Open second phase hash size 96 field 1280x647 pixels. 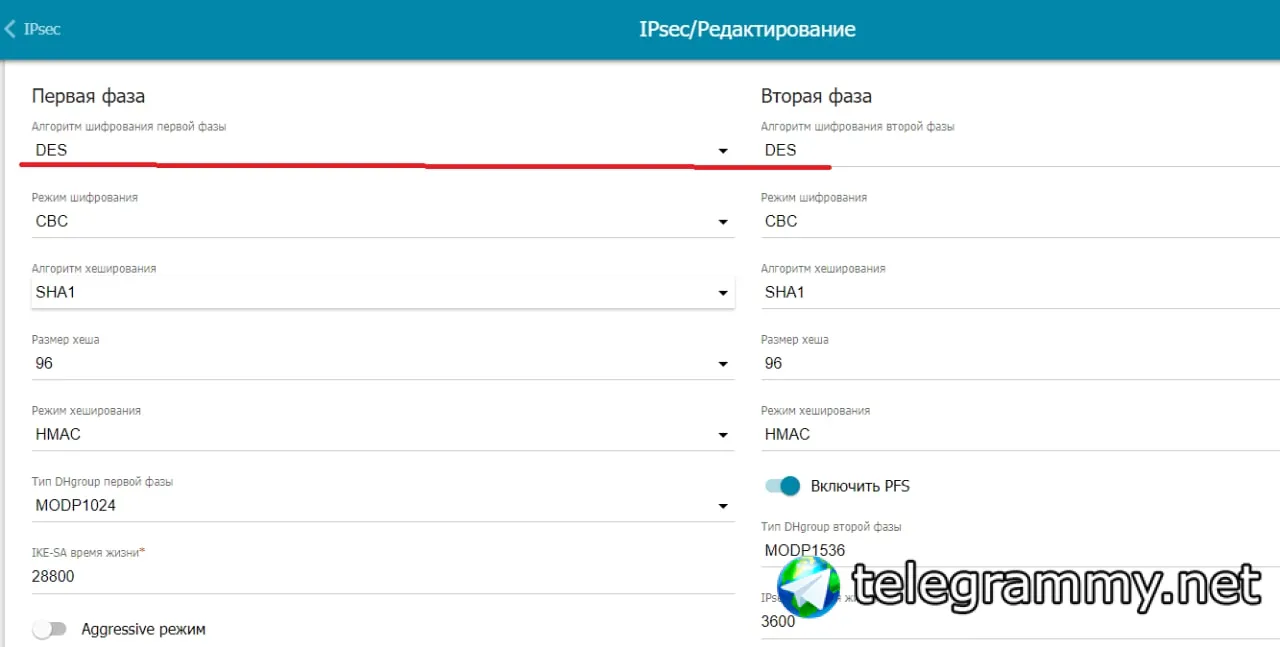click(x=1020, y=363)
